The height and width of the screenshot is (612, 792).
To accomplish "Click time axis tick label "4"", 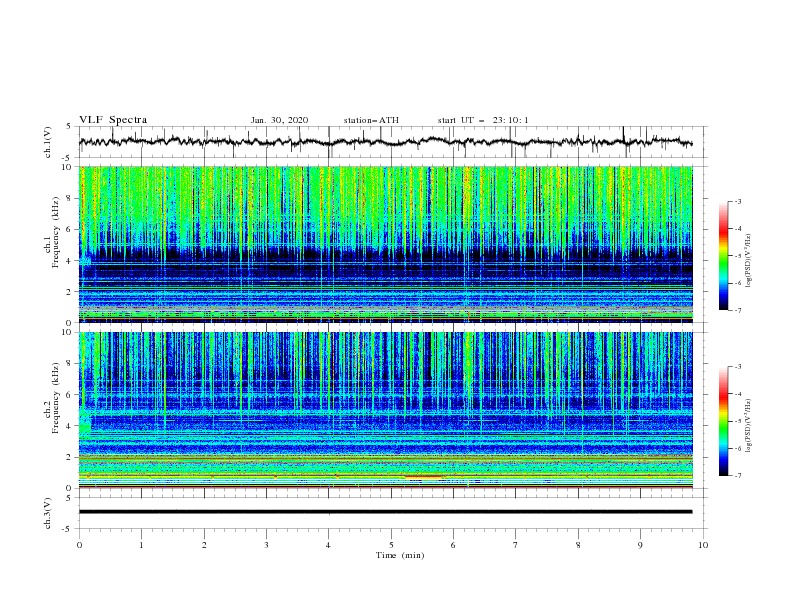I will [x=328, y=545].
